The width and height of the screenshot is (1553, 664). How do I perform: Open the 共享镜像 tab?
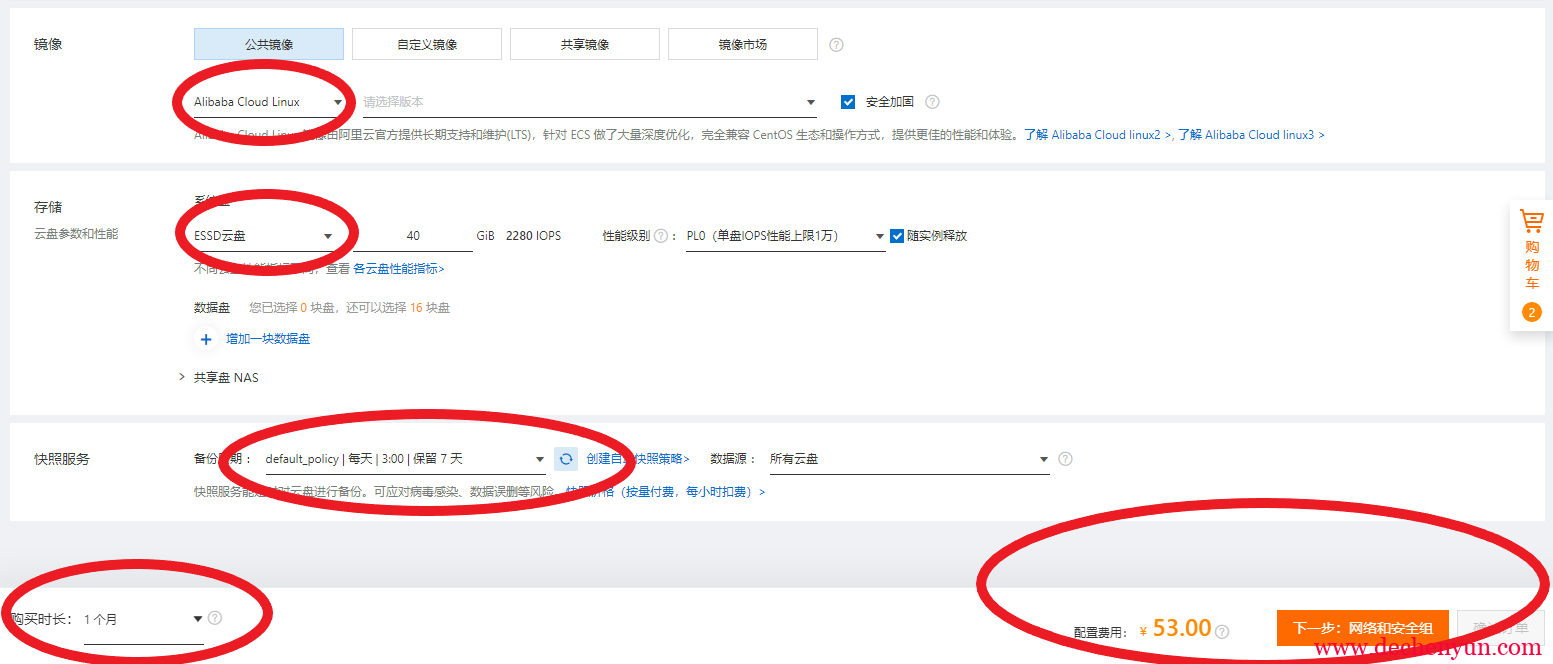tap(585, 44)
